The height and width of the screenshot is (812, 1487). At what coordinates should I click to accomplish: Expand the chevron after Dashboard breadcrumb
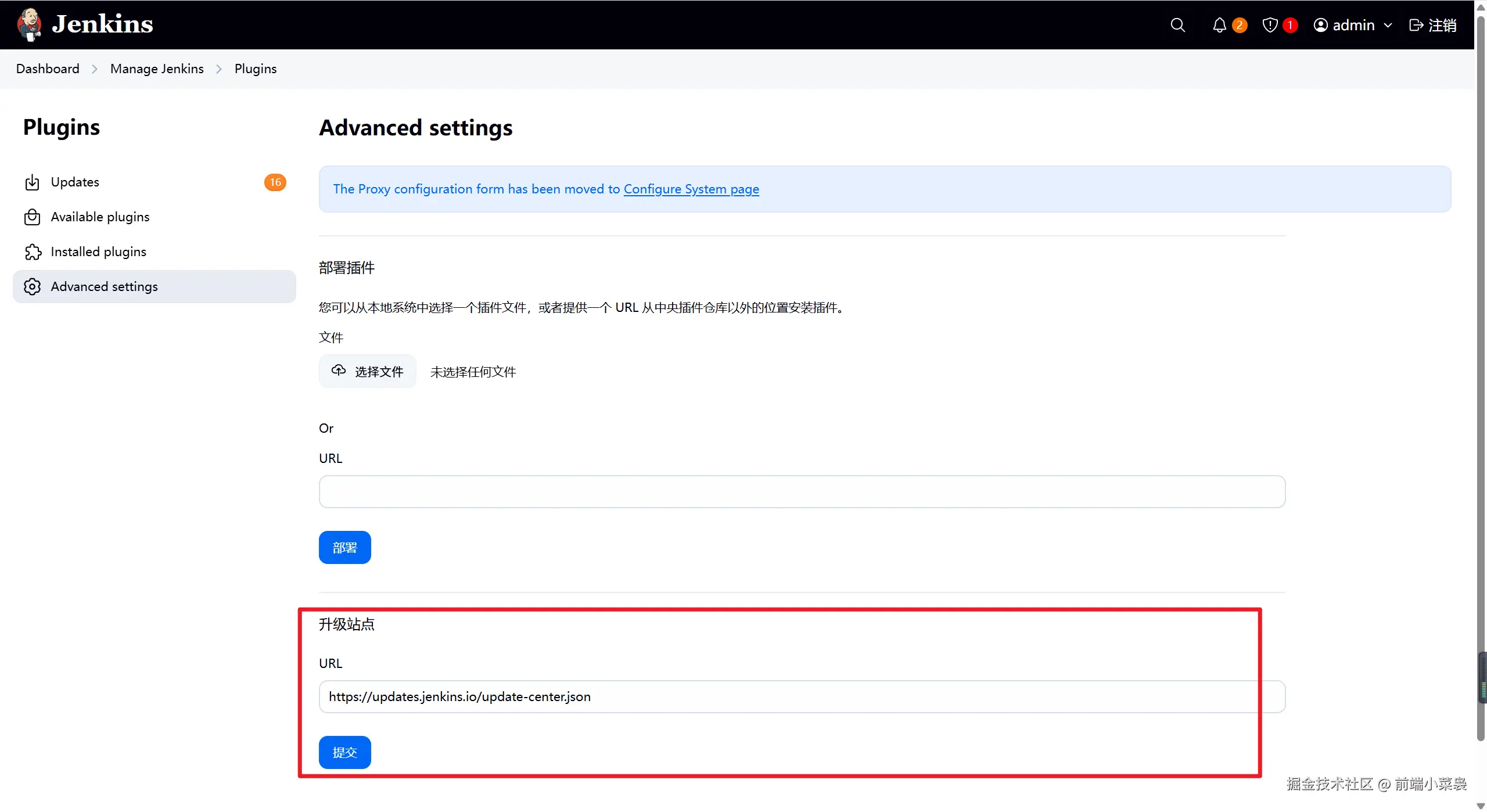click(x=95, y=69)
